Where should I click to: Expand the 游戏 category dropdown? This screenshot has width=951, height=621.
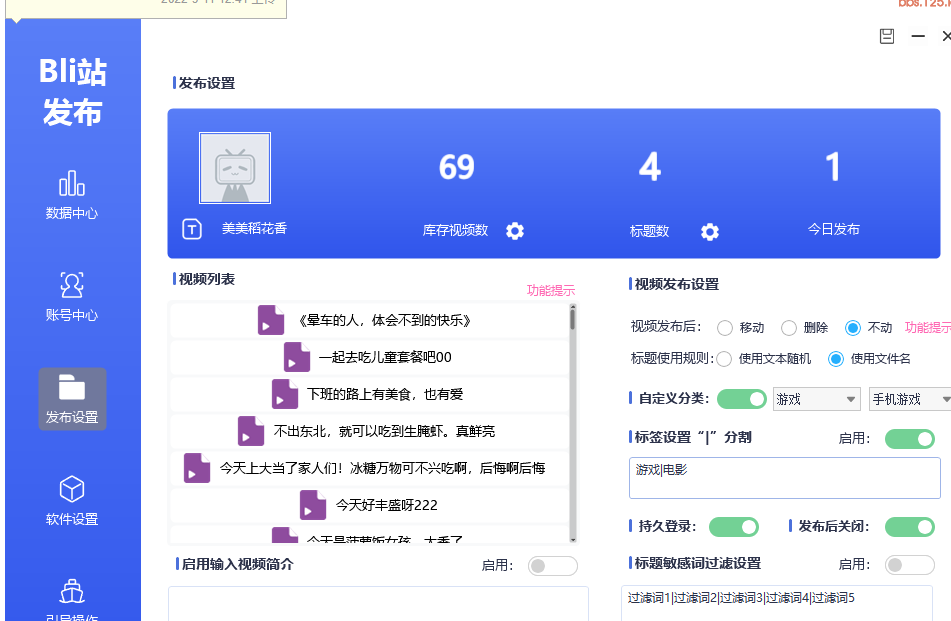point(816,399)
